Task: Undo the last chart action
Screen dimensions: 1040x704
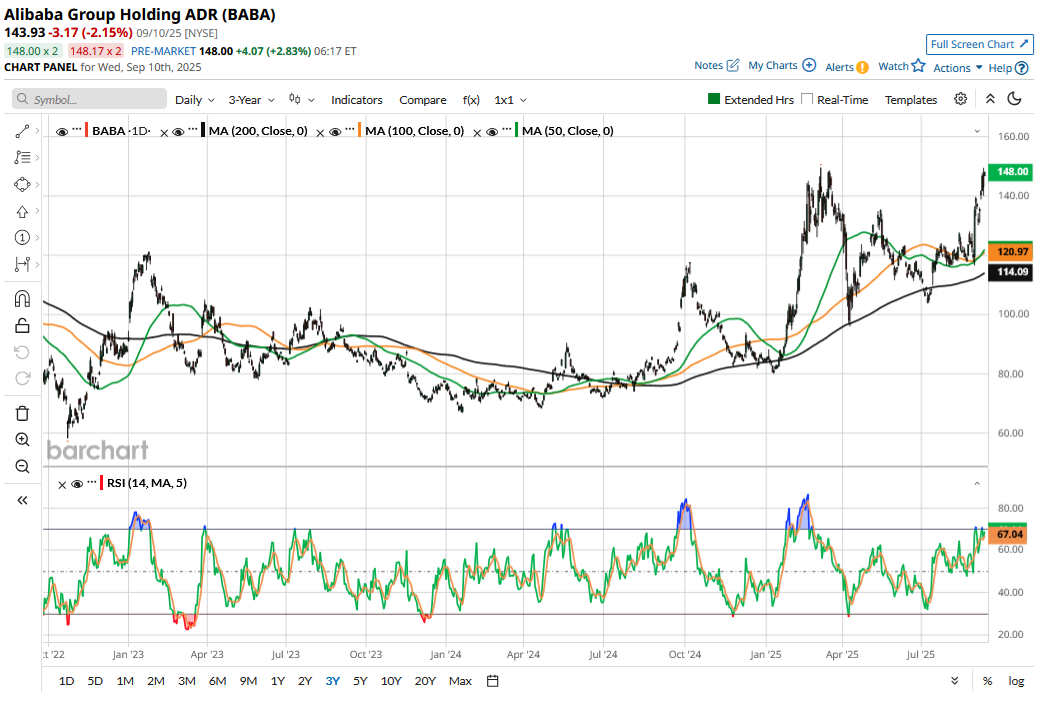Action: click(22, 352)
